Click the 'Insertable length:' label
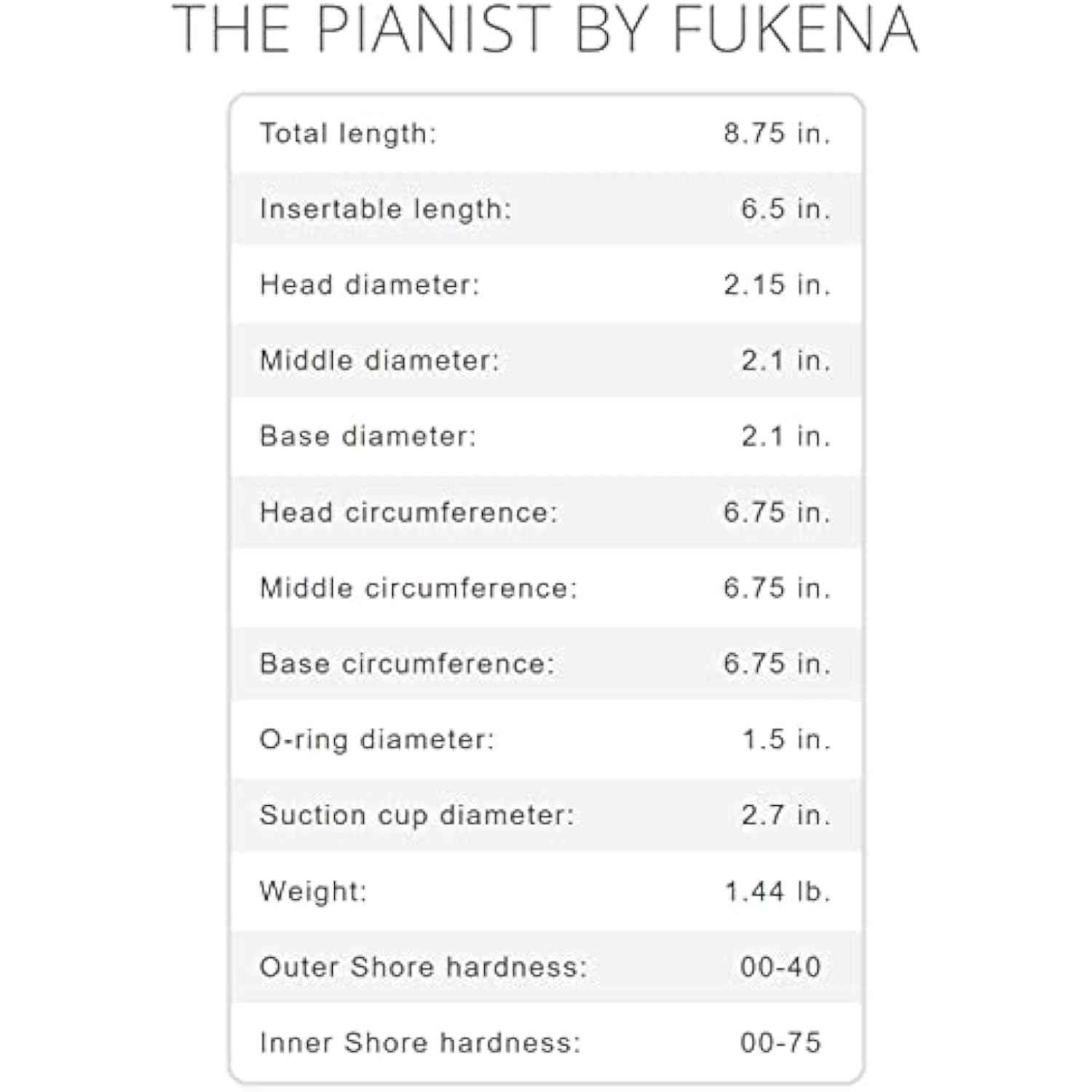The width and height of the screenshot is (1092, 1092). [386, 209]
